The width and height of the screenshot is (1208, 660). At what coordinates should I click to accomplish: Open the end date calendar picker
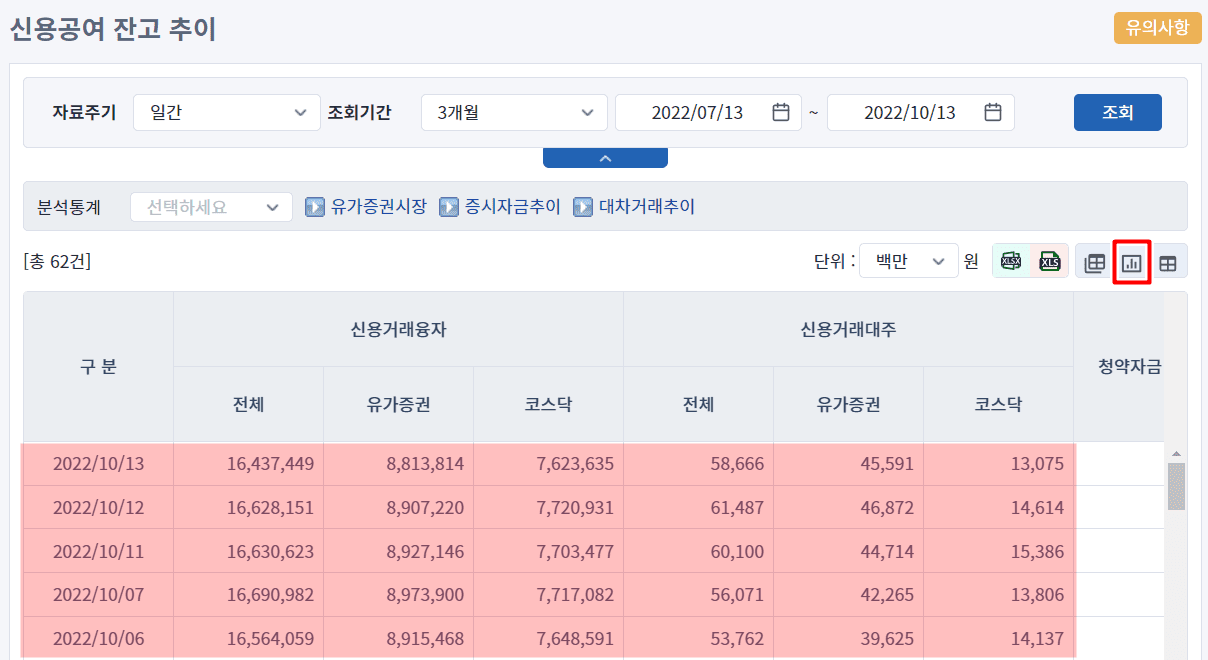coord(993,112)
